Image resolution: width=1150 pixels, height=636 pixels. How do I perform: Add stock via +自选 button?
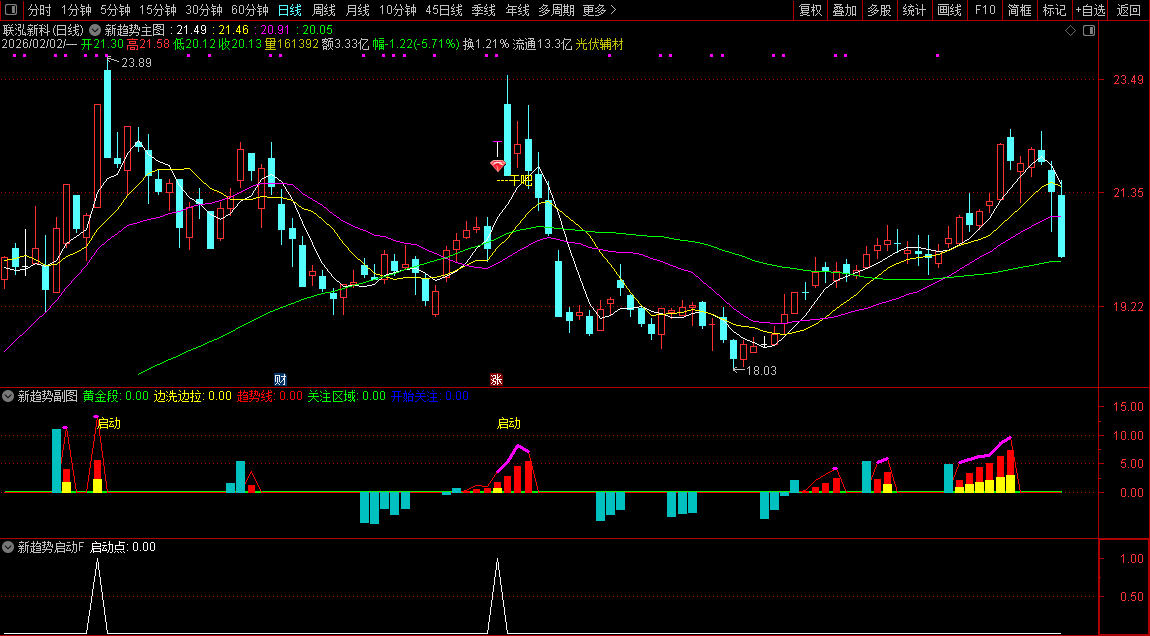[1090, 10]
